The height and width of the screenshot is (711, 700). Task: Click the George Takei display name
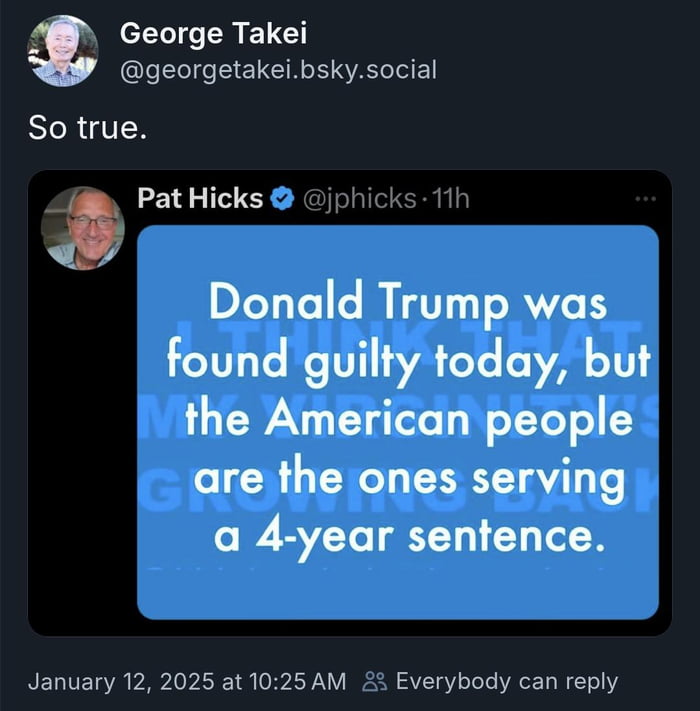pos(213,34)
